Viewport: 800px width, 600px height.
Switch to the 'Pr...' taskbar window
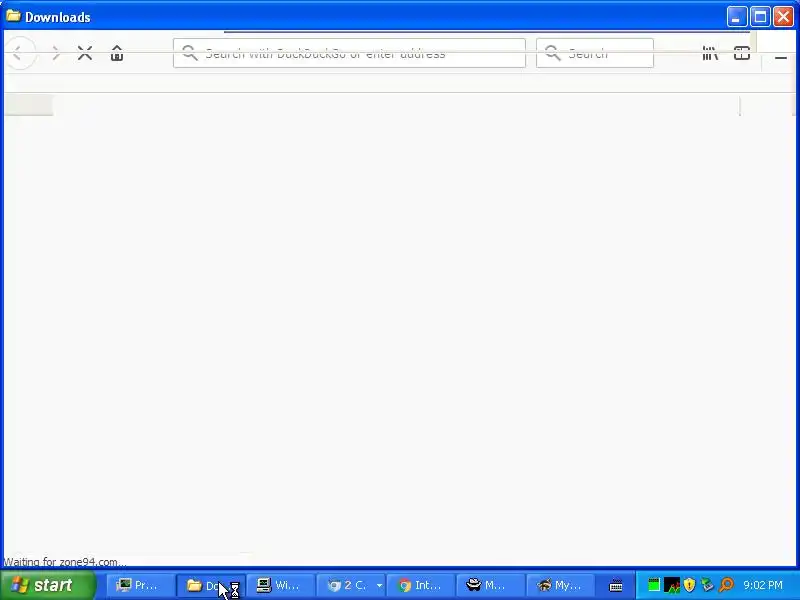point(140,585)
